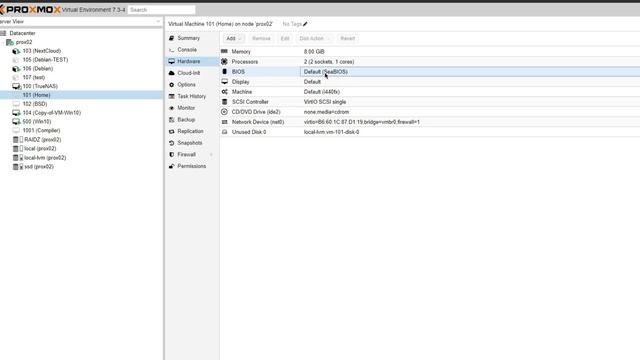This screenshot has height=360, width=640.
Task: Select the Processors hardware row
Action: tap(430, 62)
